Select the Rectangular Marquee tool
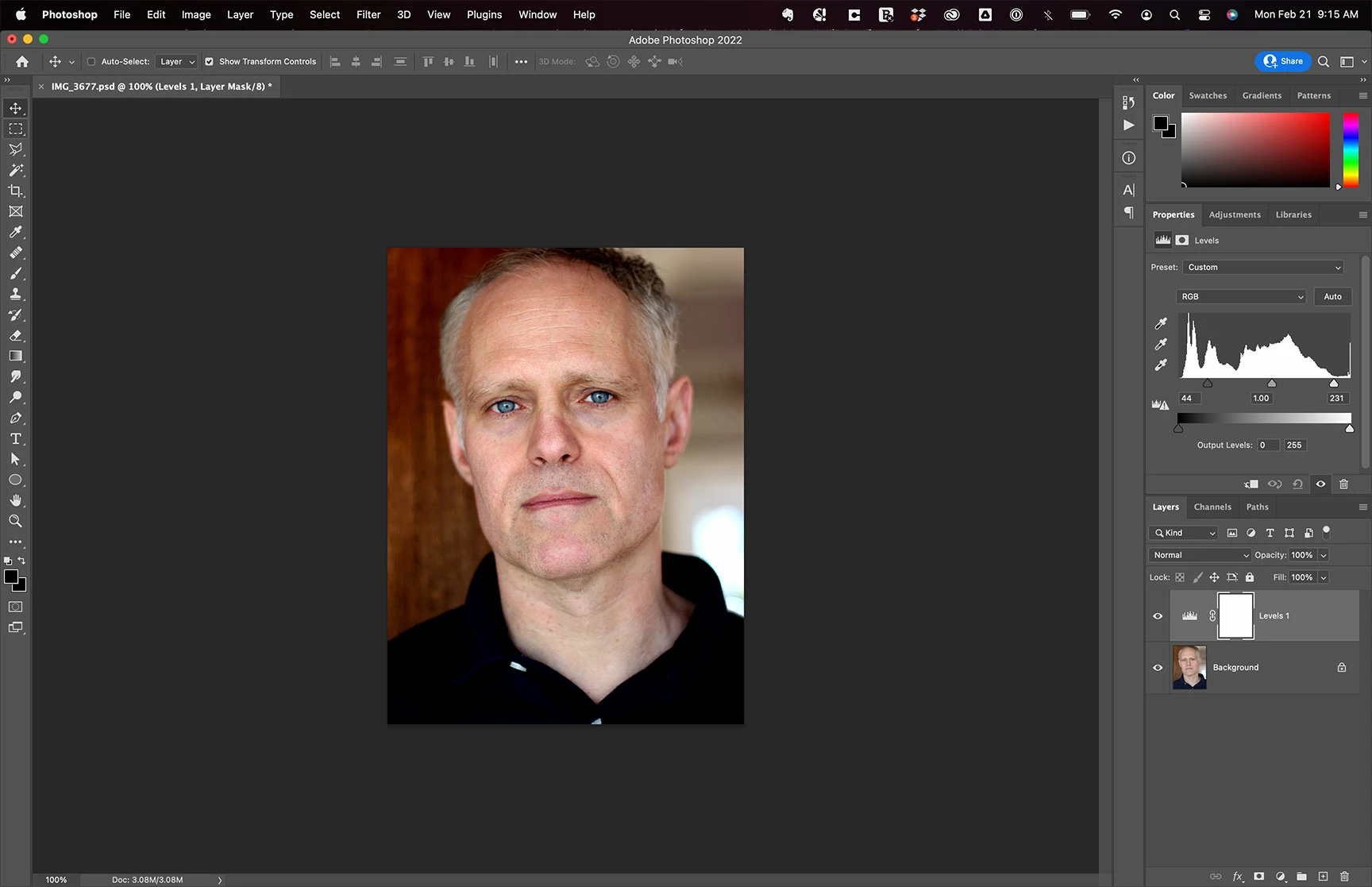1372x887 pixels. pyautogui.click(x=16, y=129)
